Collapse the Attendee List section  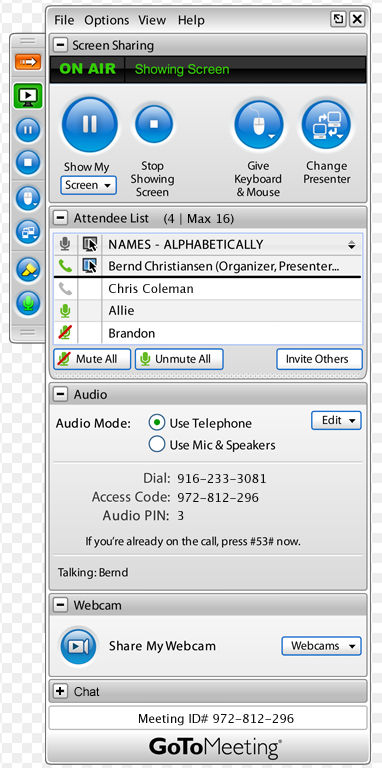(60, 218)
